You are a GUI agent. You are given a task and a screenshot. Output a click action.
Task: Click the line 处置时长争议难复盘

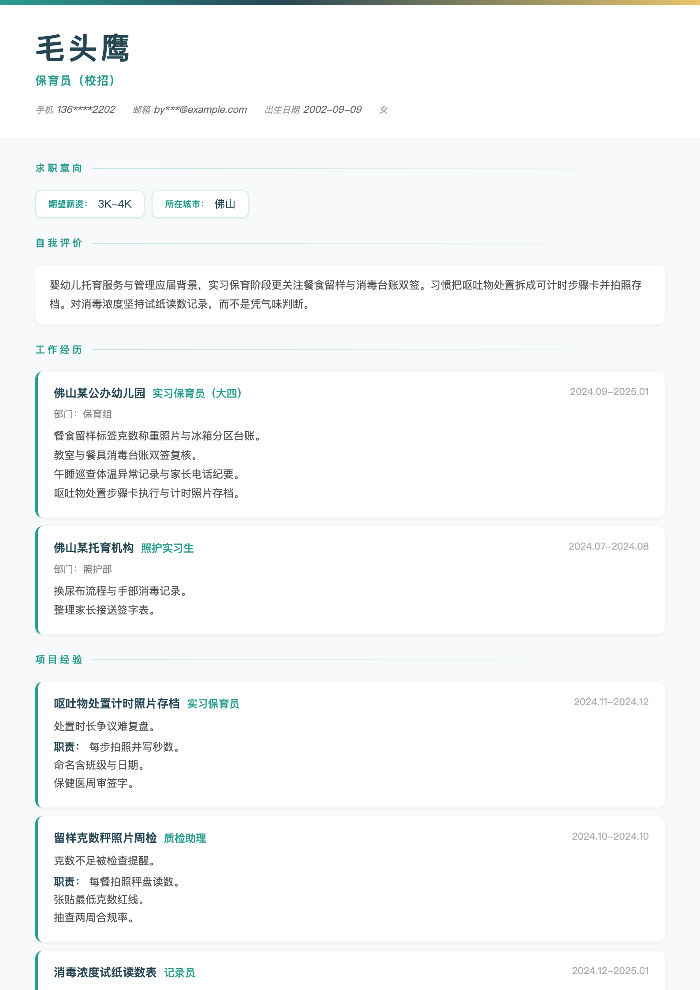[104, 727]
